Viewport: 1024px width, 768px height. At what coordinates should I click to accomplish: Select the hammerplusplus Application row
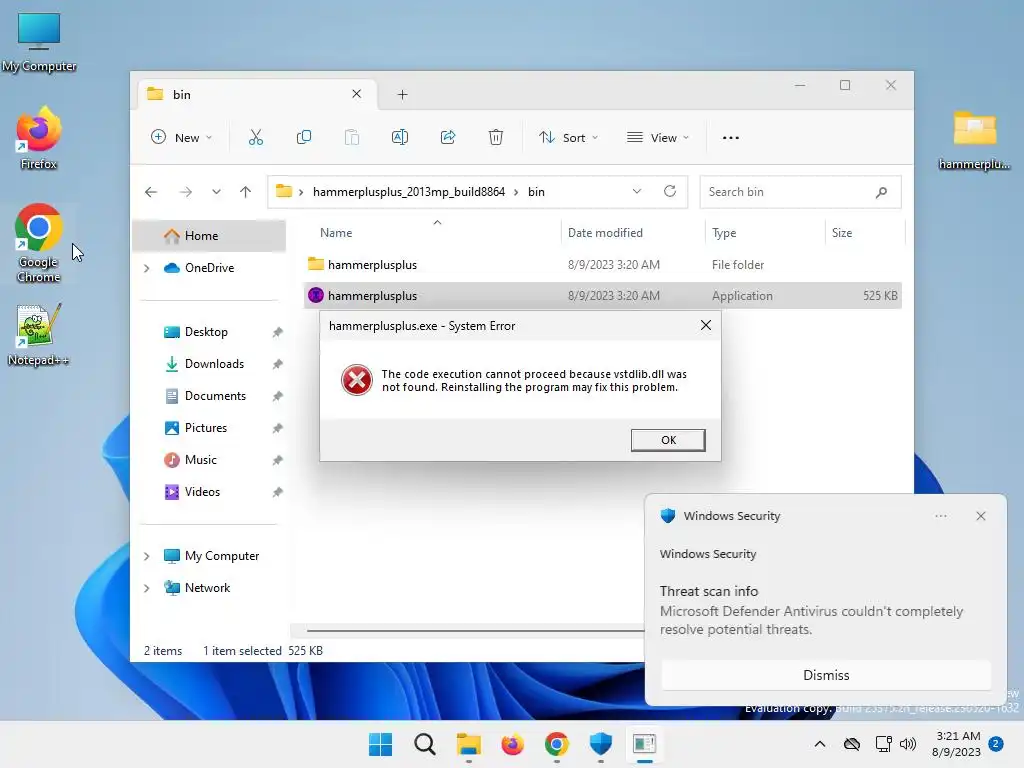pyautogui.click(x=603, y=296)
